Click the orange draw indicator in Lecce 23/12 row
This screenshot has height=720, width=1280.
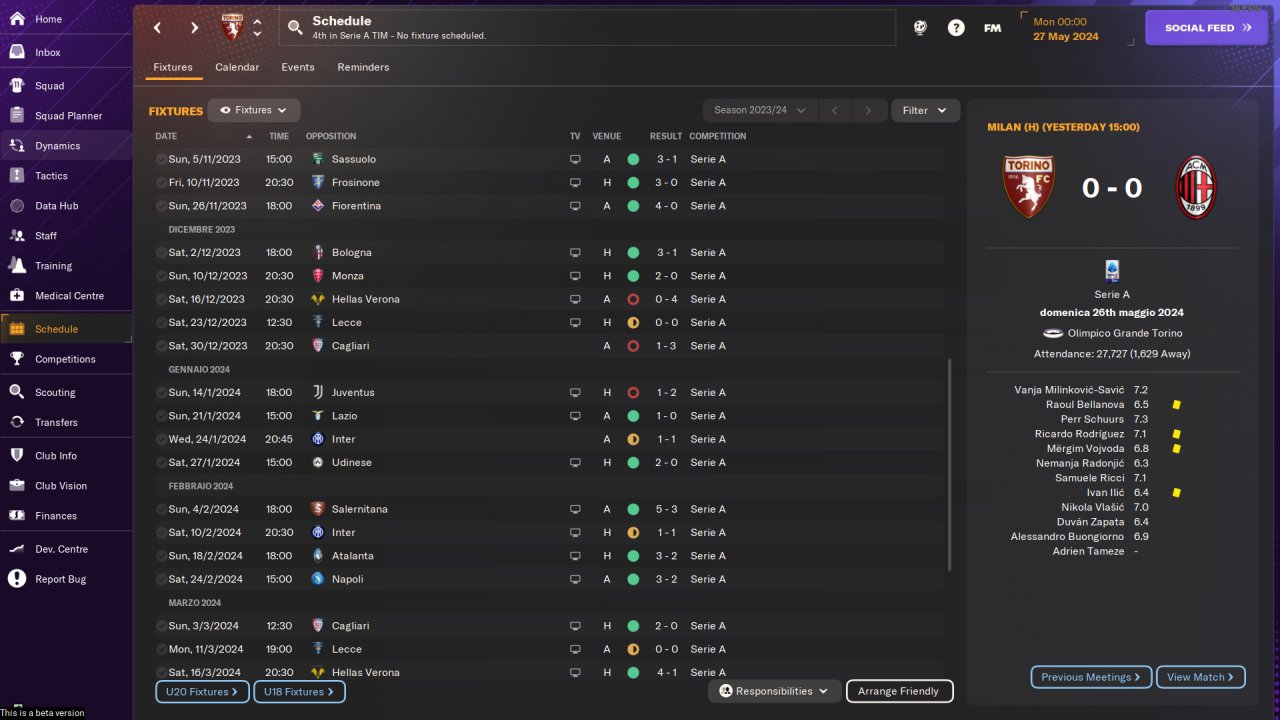[633, 322]
